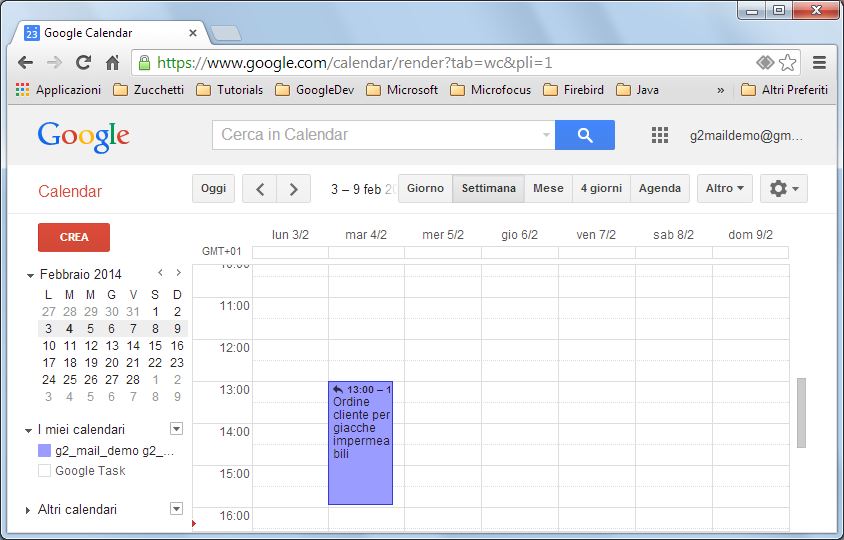Switch to Settimana view
Screen dimensions: 844x540
tap(489, 188)
